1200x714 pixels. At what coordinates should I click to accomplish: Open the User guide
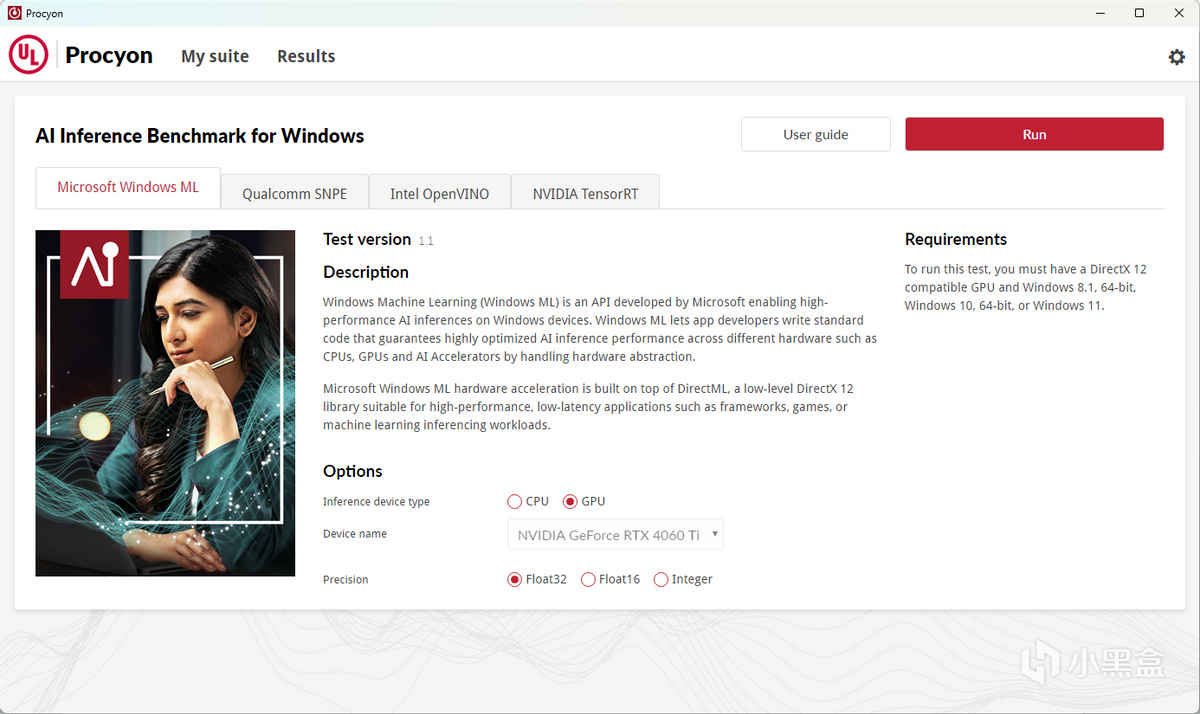tap(816, 134)
